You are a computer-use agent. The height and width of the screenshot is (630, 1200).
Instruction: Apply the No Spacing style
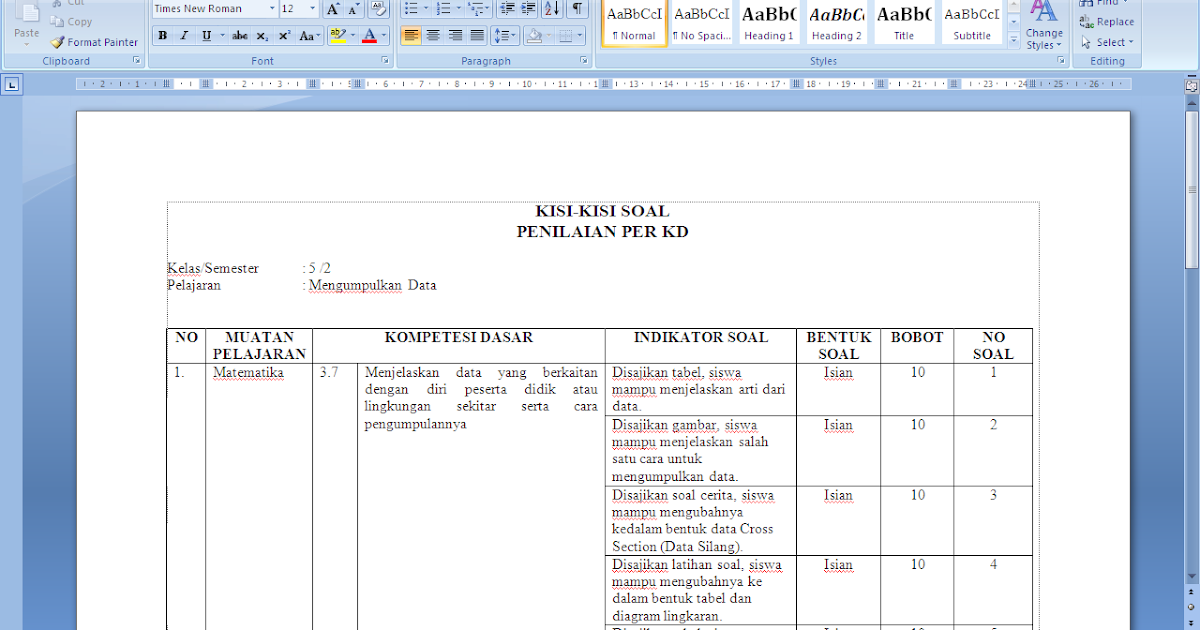(x=701, y=23)
